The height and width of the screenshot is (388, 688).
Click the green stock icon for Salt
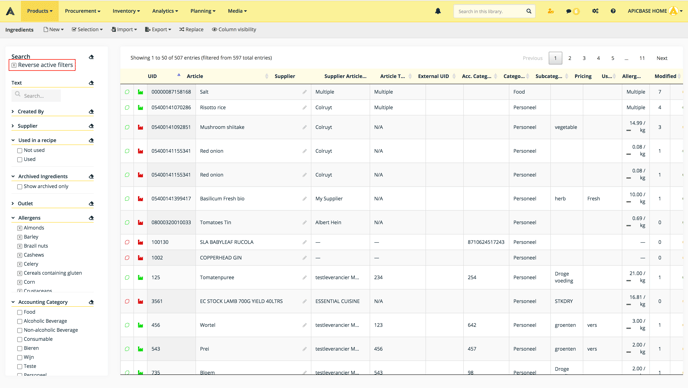pyautogui.click(x=140, y=92)
